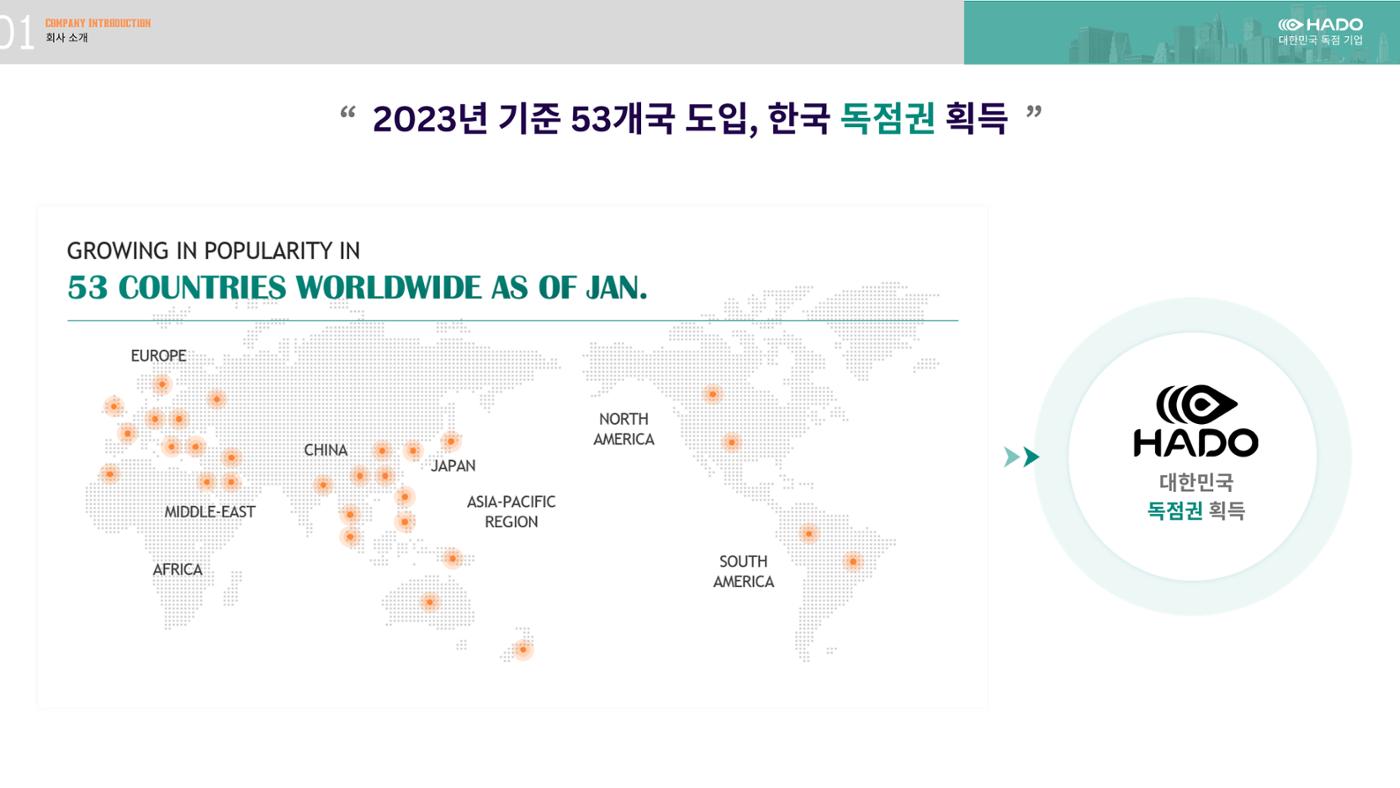Image resolution: width=1400 pixels, height=788 pixels.
Task: Click the SOUTH AMERICA label
Action: click(x=743, y=572)
